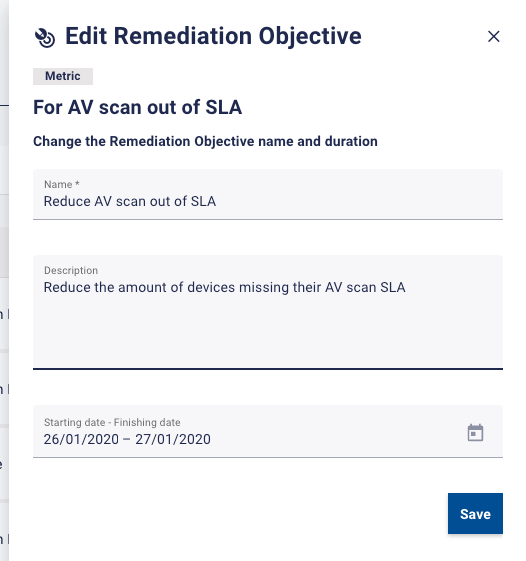Click the 'Starting date - Finishing date' label
Viewport: 526px width, 561px height.
click(x=112, y=423)
